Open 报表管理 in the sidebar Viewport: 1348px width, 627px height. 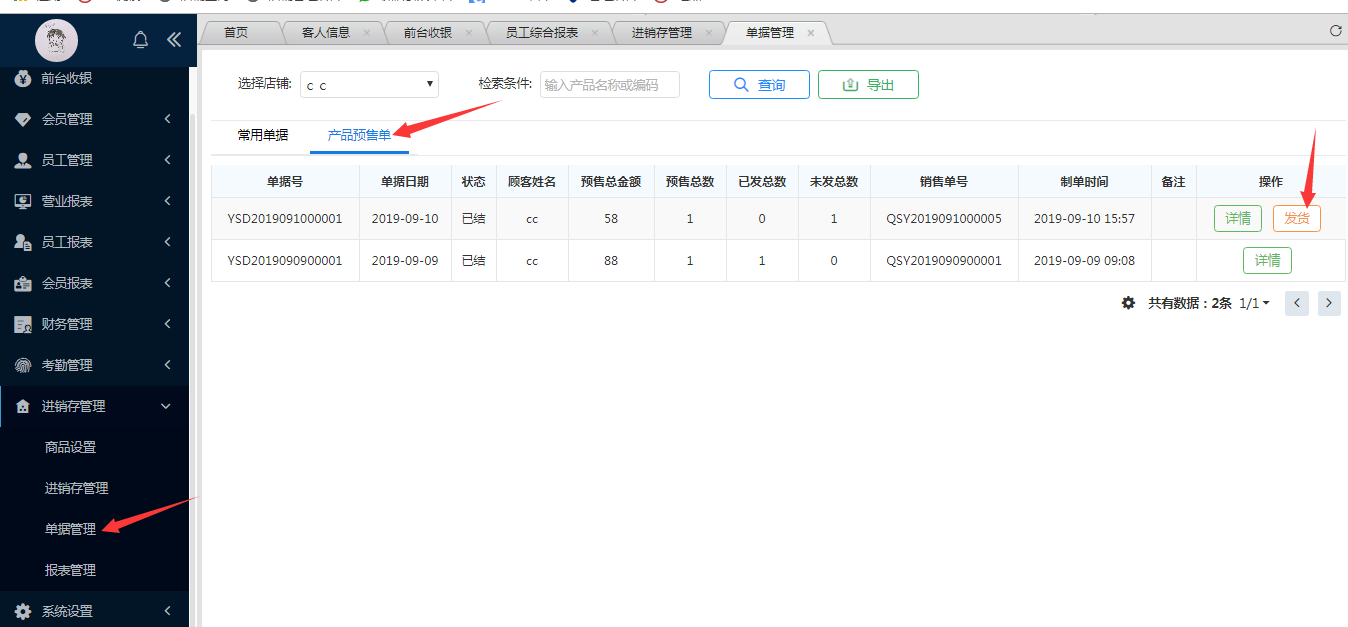coord(70,570)
